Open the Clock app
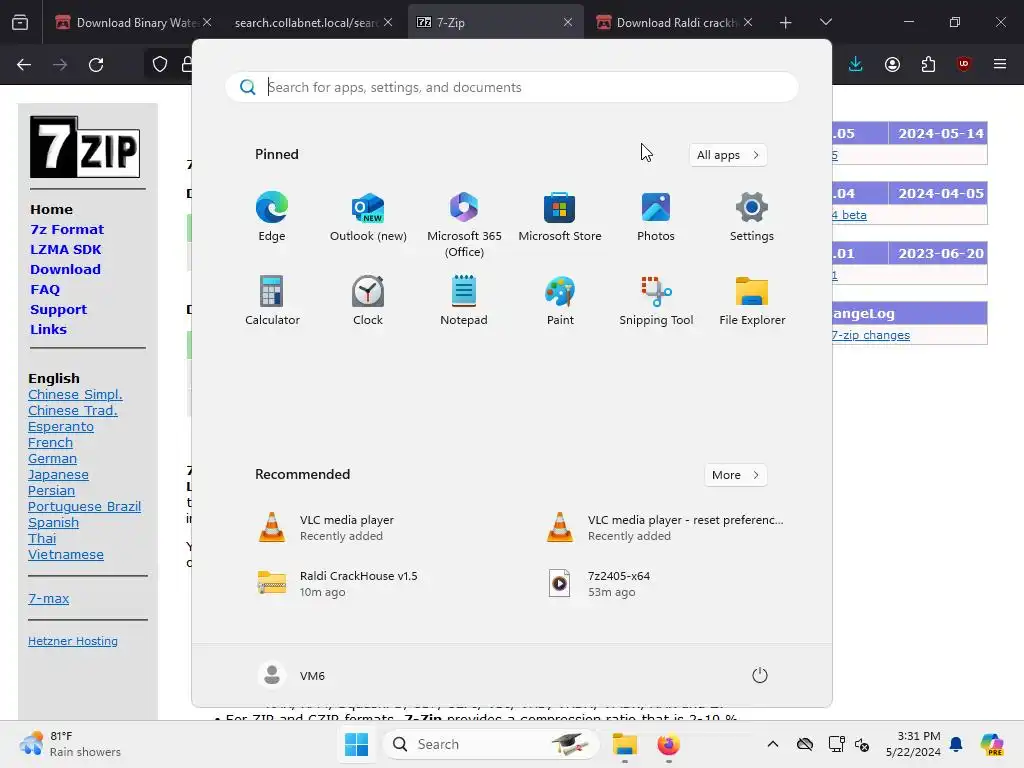The width and height of the screenshot is (1024, 768). click(x=368, y=300)
